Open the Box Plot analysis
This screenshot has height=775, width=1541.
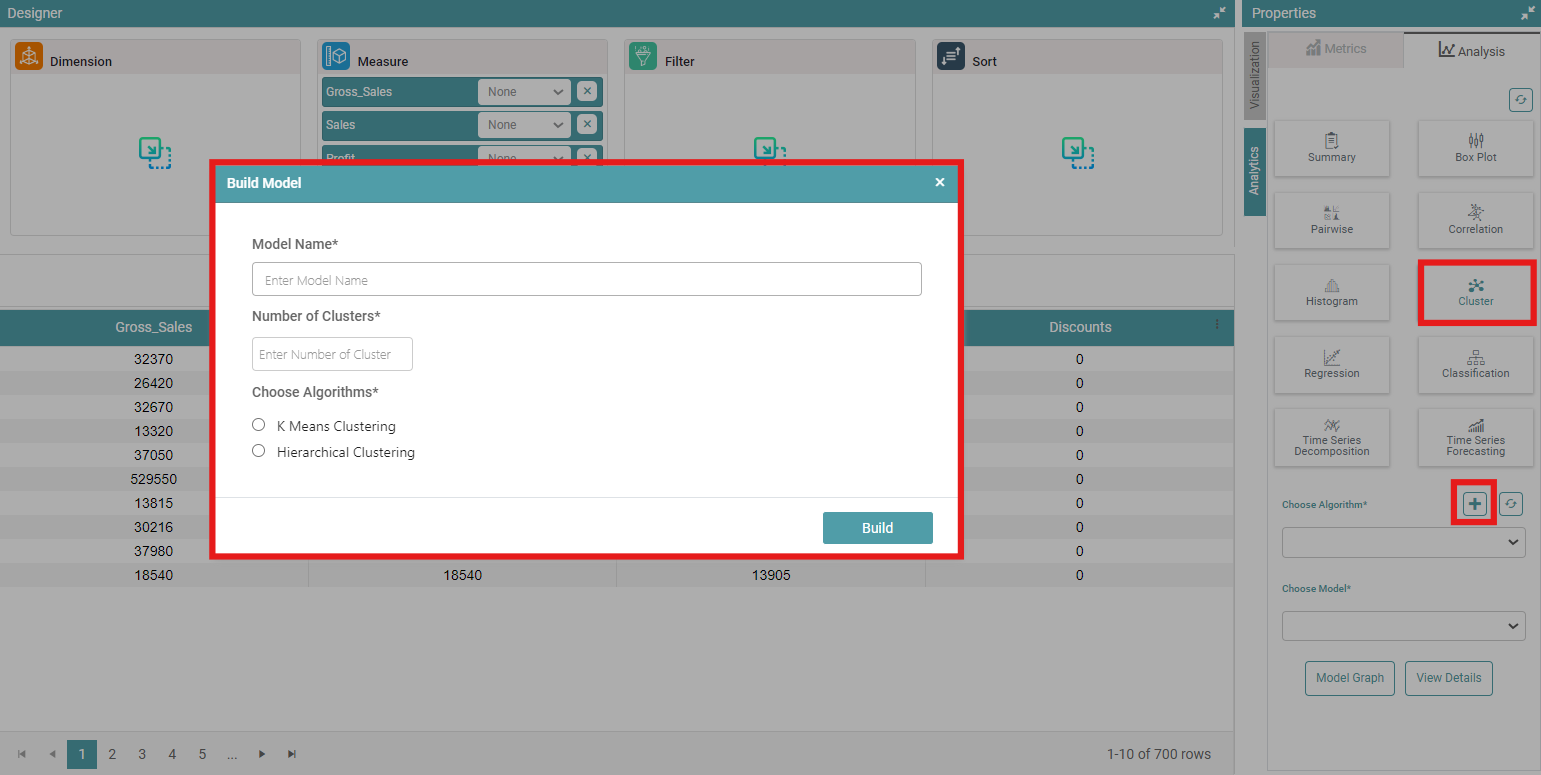1475,149
